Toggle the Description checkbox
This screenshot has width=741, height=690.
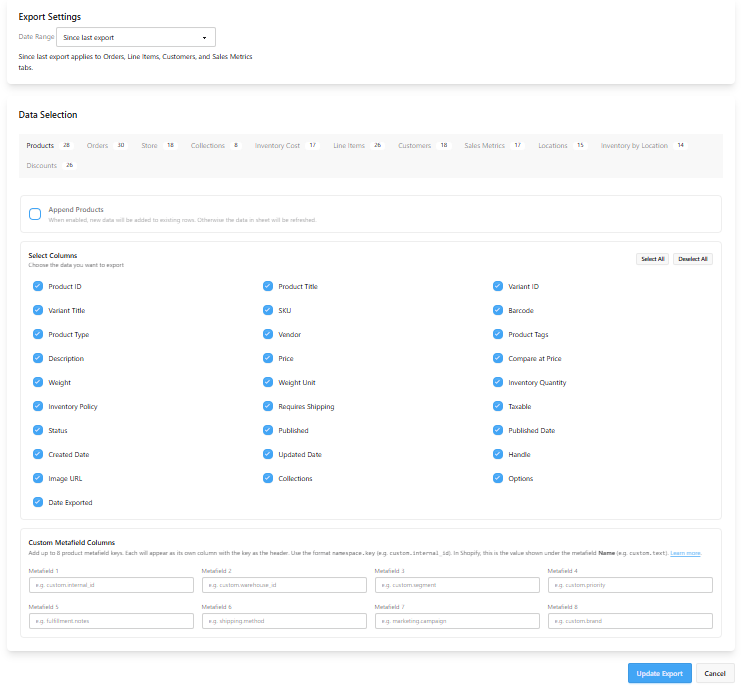click(38, 358)
